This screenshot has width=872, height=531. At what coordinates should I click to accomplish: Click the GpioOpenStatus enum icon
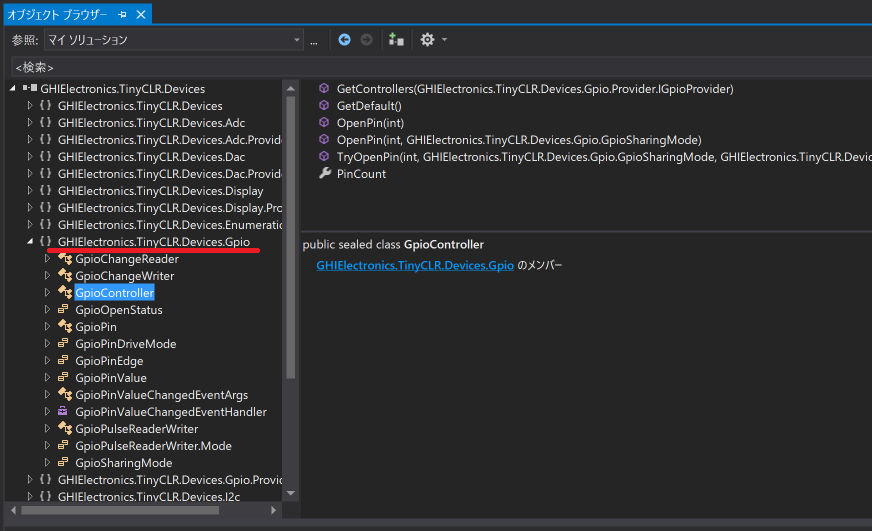click(63, 309)
